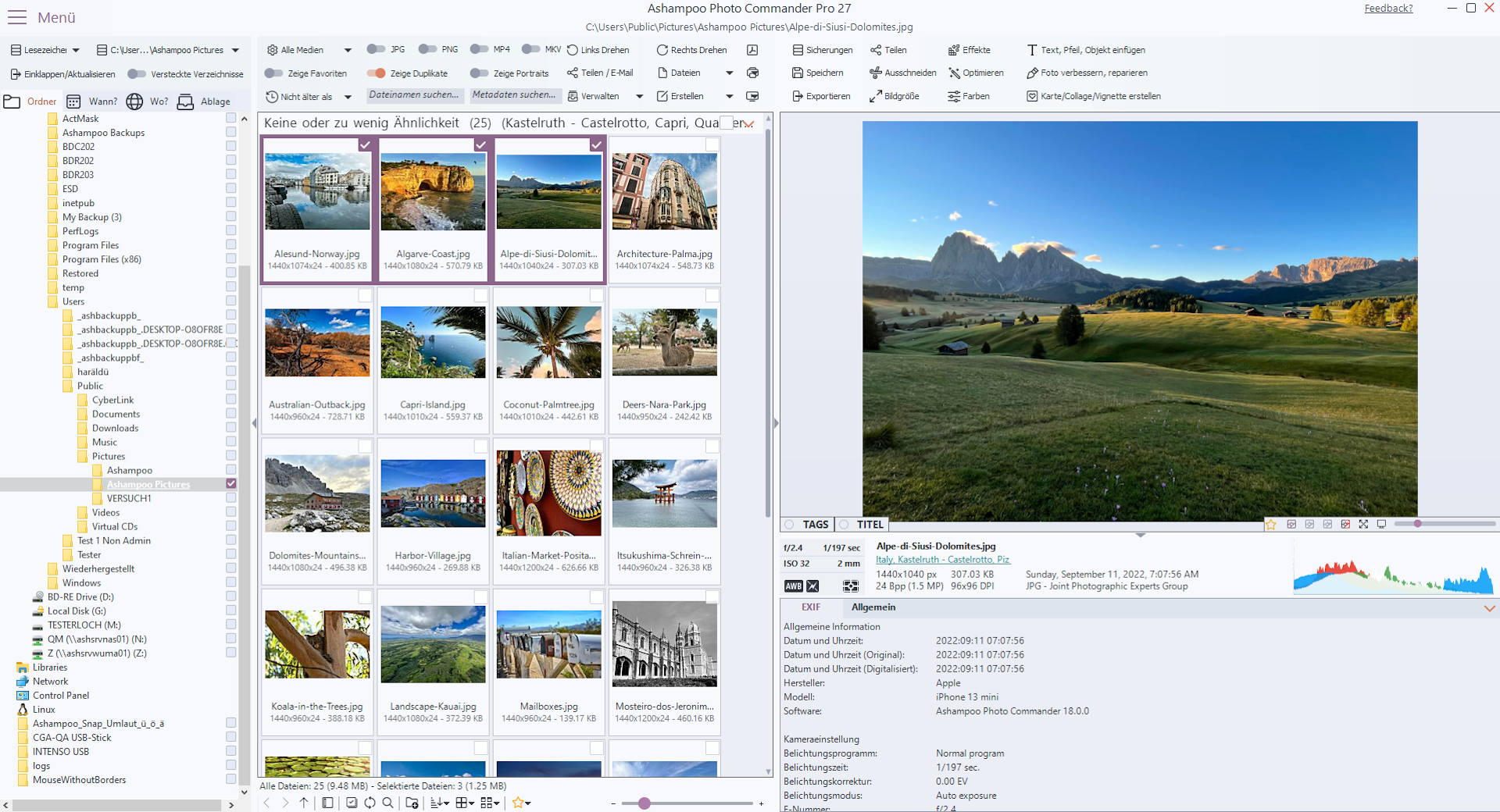
Task: Click Text, Pfeil, Objekt einfügen
Action: pyautogui.click(x=1086, y=50)
